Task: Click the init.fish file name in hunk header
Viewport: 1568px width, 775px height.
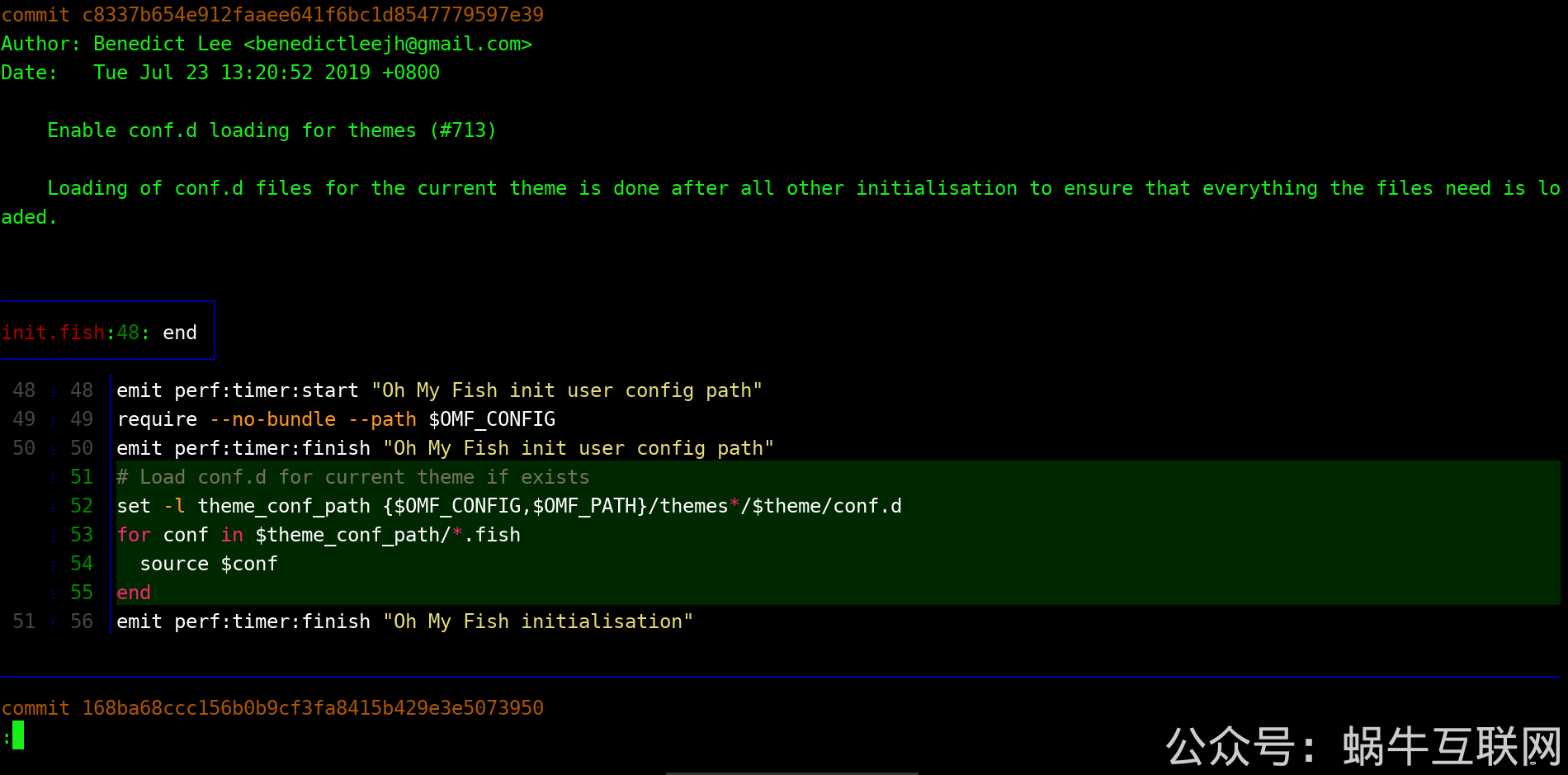Action: click(53, 333)
